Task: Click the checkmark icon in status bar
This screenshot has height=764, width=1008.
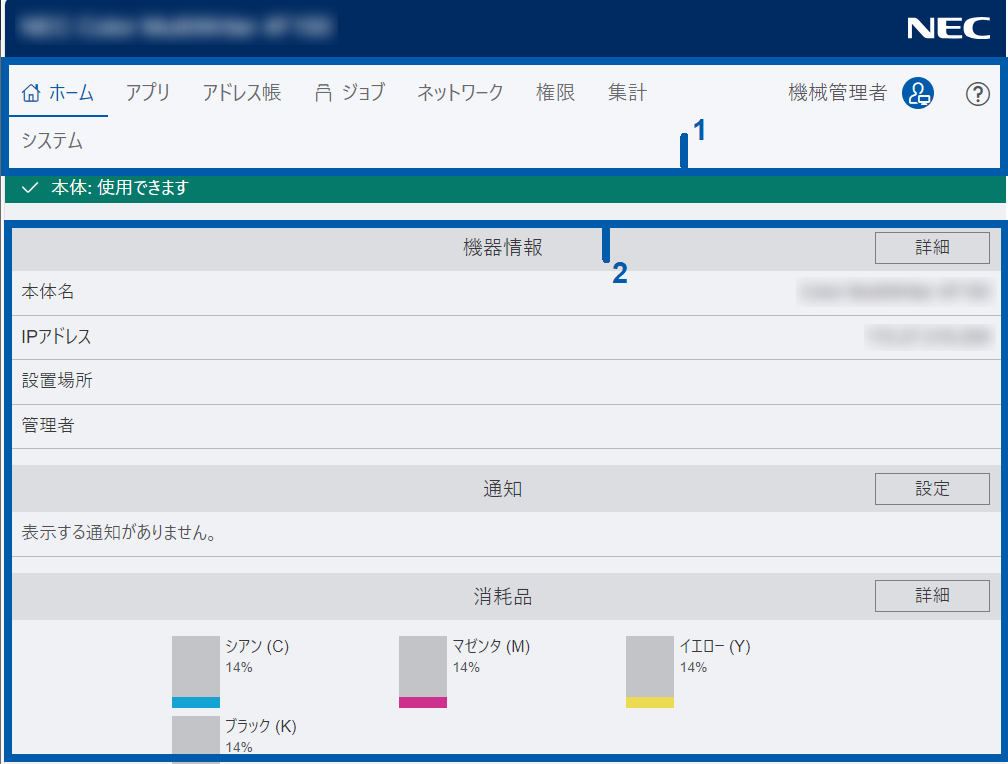Action: click(x=30, y=188)
